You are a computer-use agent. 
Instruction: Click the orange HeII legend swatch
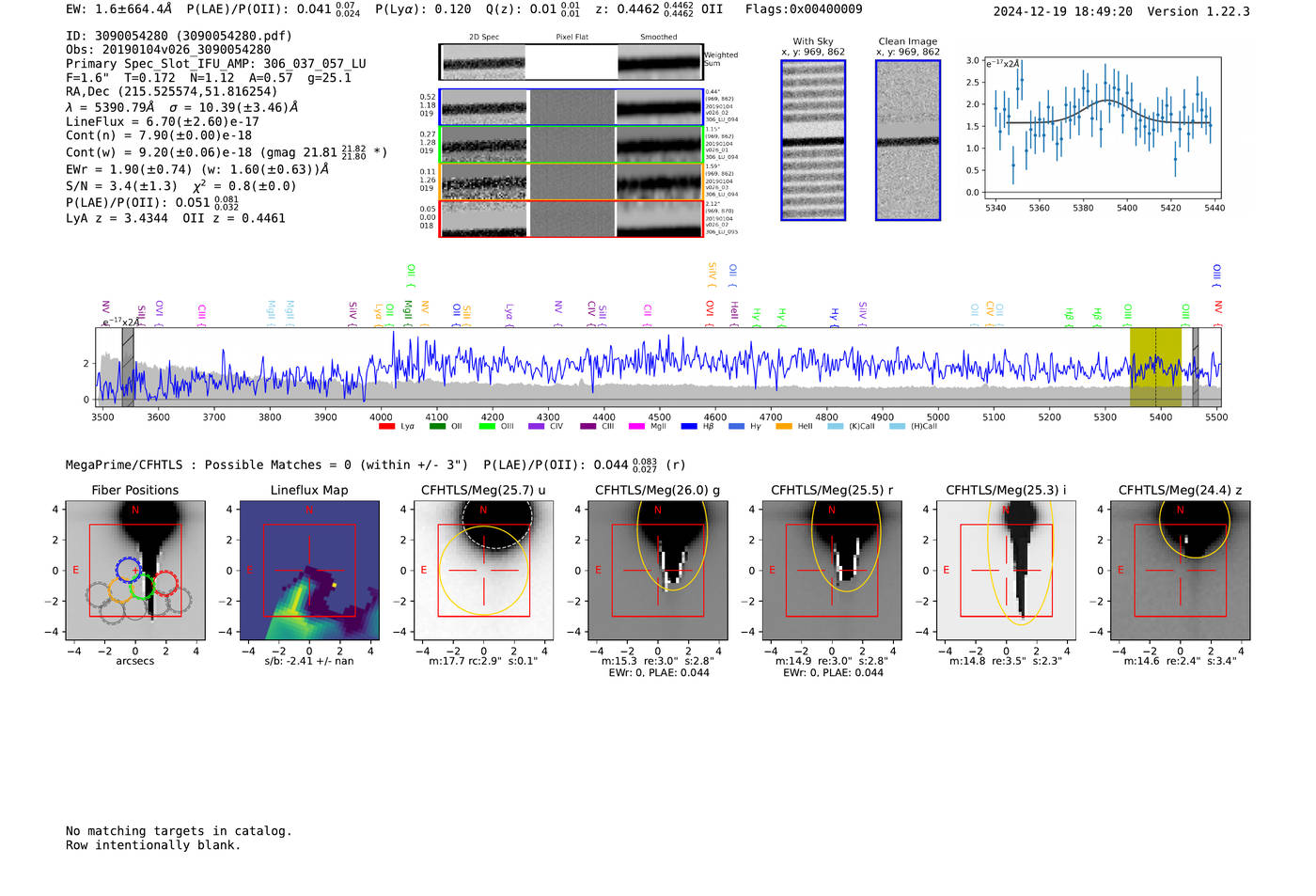pos(784,427)
